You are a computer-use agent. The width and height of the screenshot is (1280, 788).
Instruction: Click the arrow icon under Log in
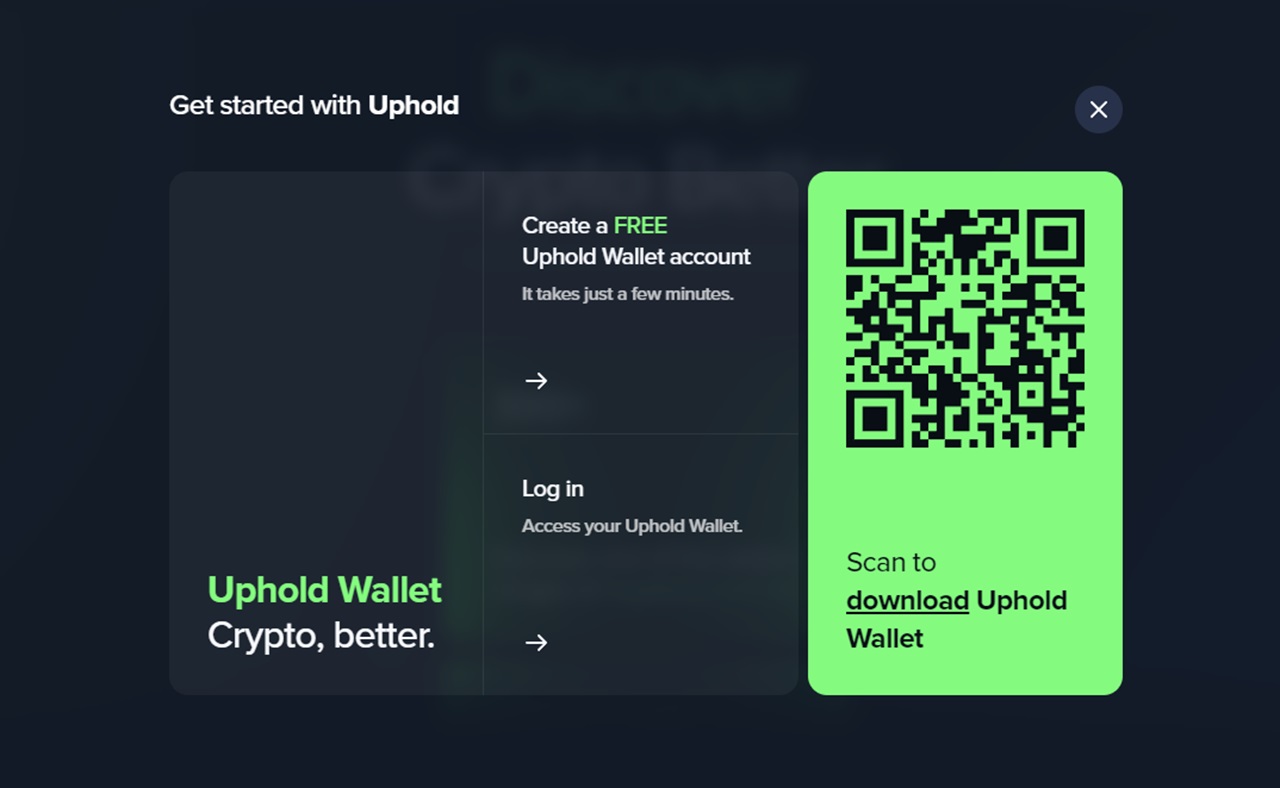pos(536,642)
